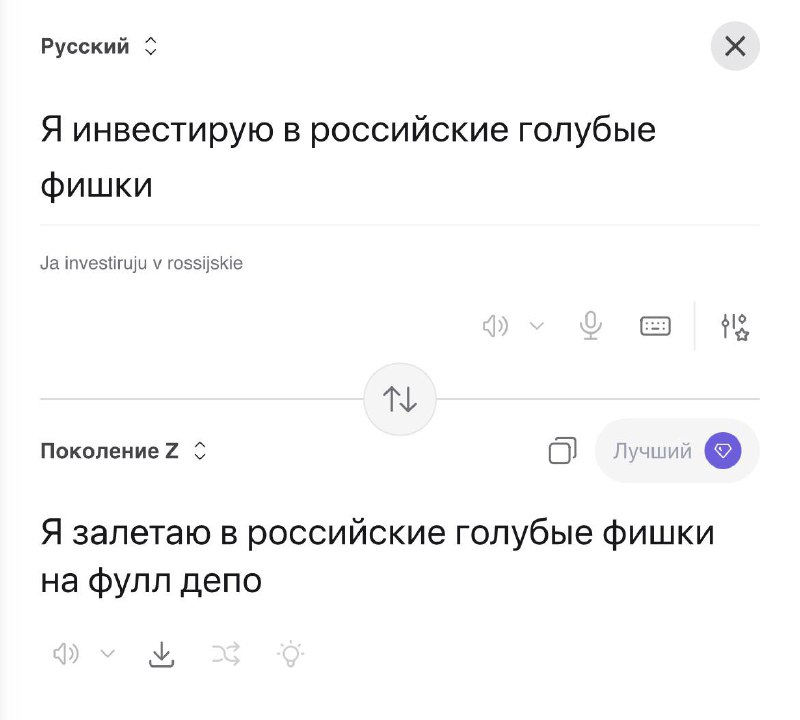Screen dimensions: 800x720
Task: Open voice and settings panel via sliders icon
Action: tap(733, 325)
